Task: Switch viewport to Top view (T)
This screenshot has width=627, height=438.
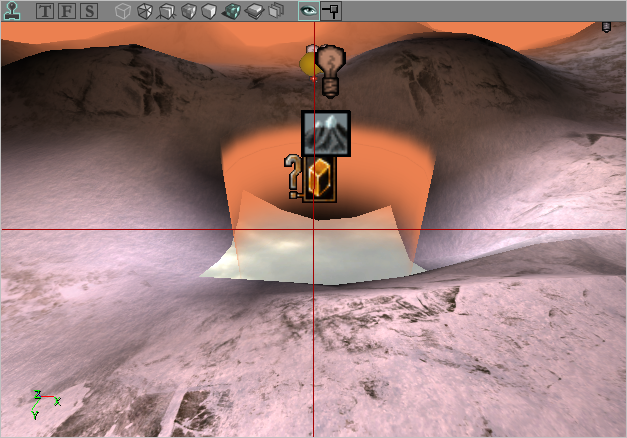Action: pyautogui.click(x=46, y=12)
